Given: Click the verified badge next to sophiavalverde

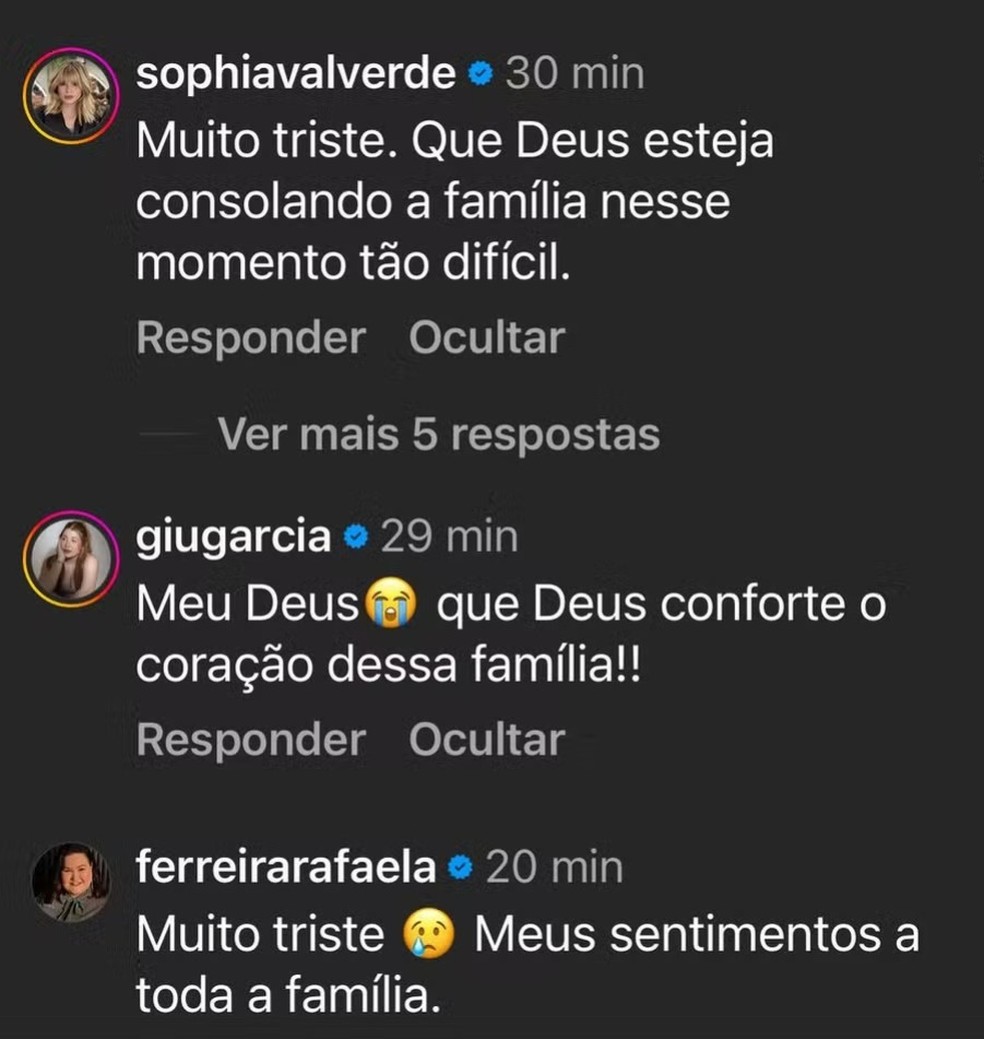Looking at the screenshot, I should [x=480, y=75].
